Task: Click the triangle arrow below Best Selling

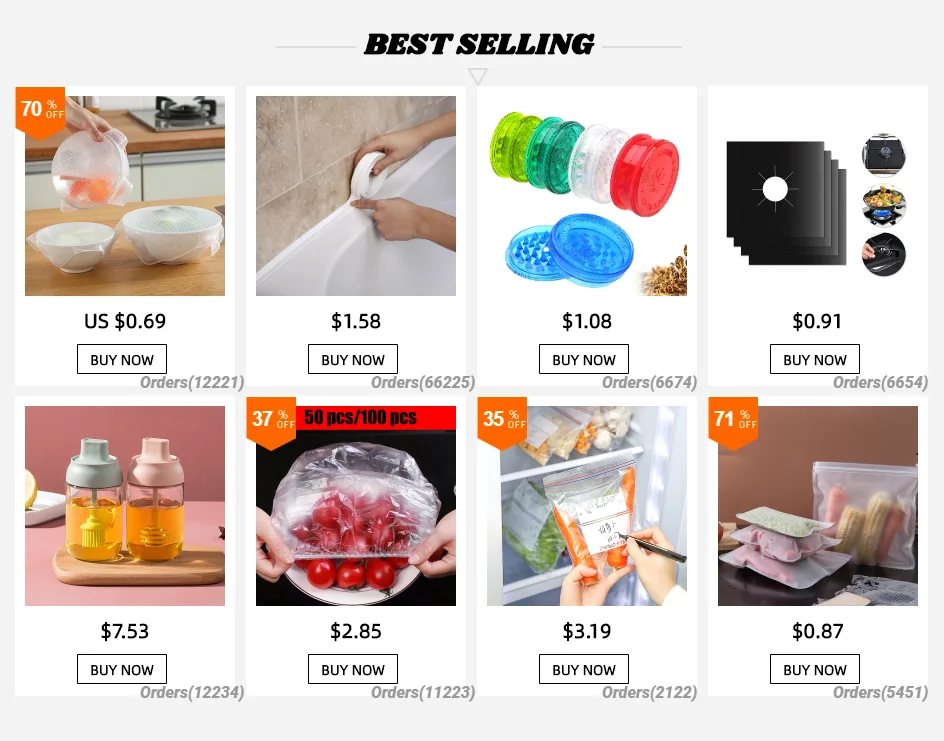Action: (477, 76)
